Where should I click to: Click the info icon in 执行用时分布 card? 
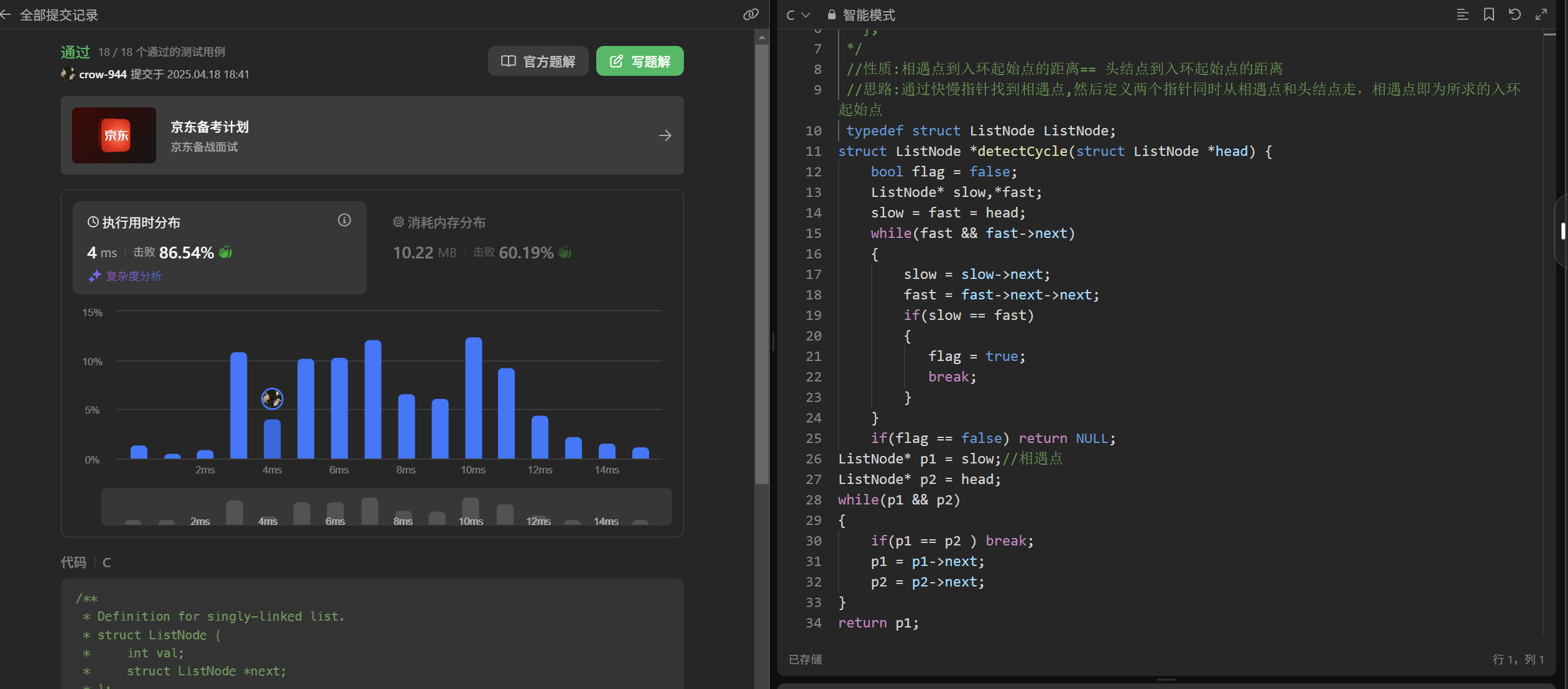[x=344, y=221]
